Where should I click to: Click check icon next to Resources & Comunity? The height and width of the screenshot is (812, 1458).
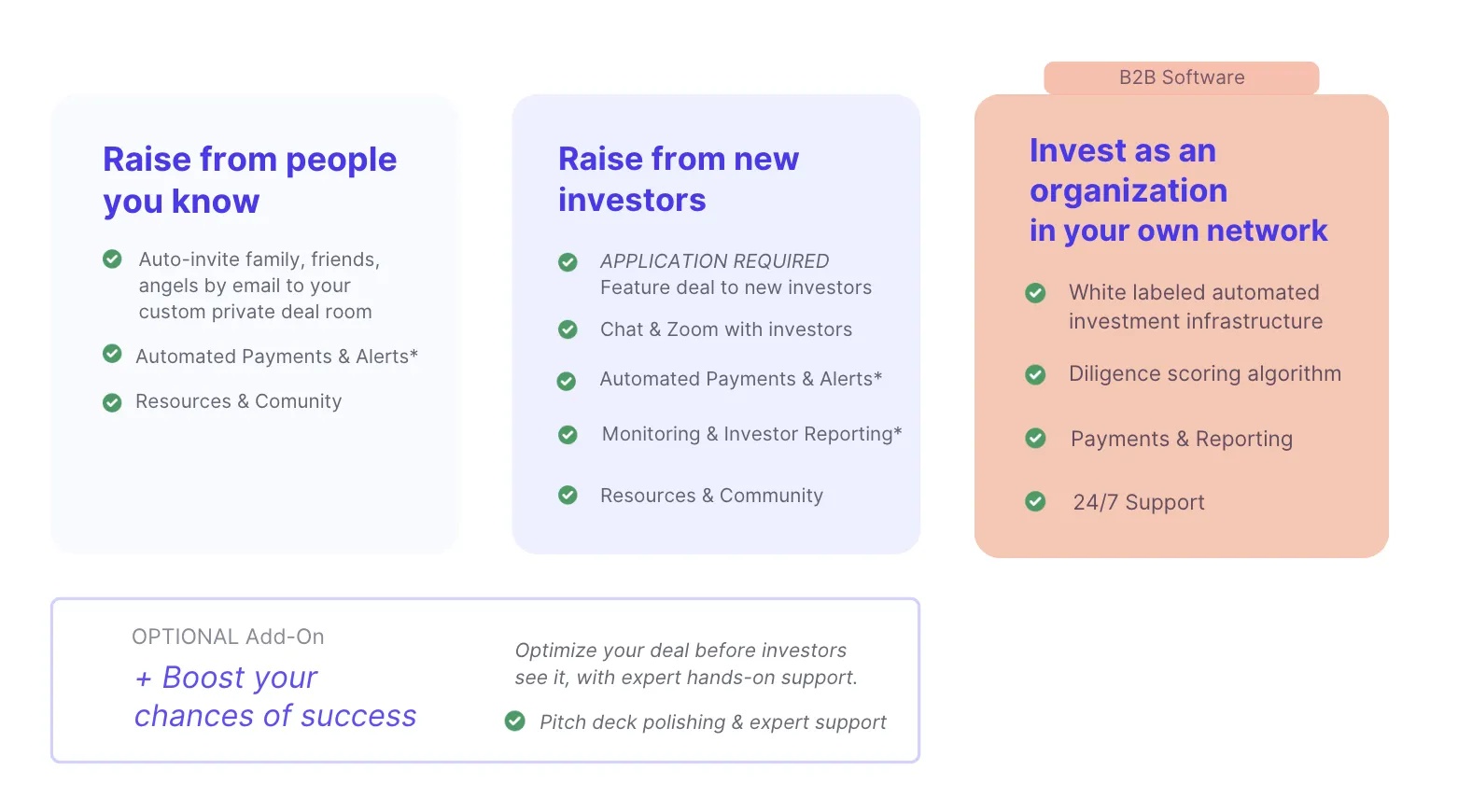pos(112,402)
